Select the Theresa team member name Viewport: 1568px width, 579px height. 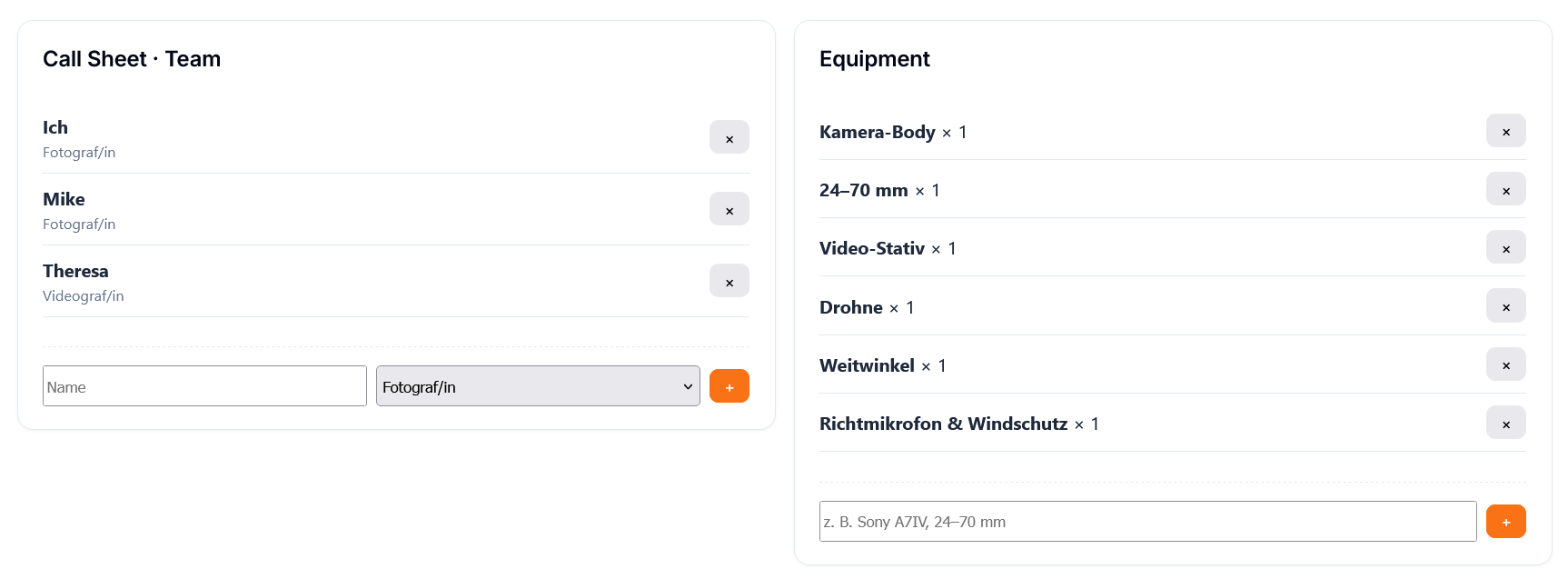[x=75, y=271]
